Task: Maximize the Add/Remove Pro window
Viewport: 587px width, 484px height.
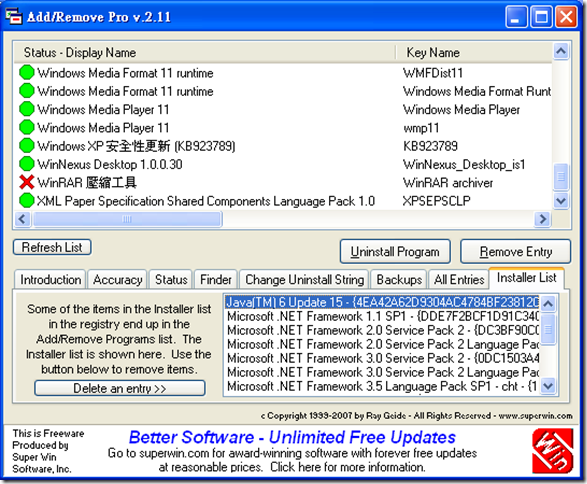Action: click(541, 17)
